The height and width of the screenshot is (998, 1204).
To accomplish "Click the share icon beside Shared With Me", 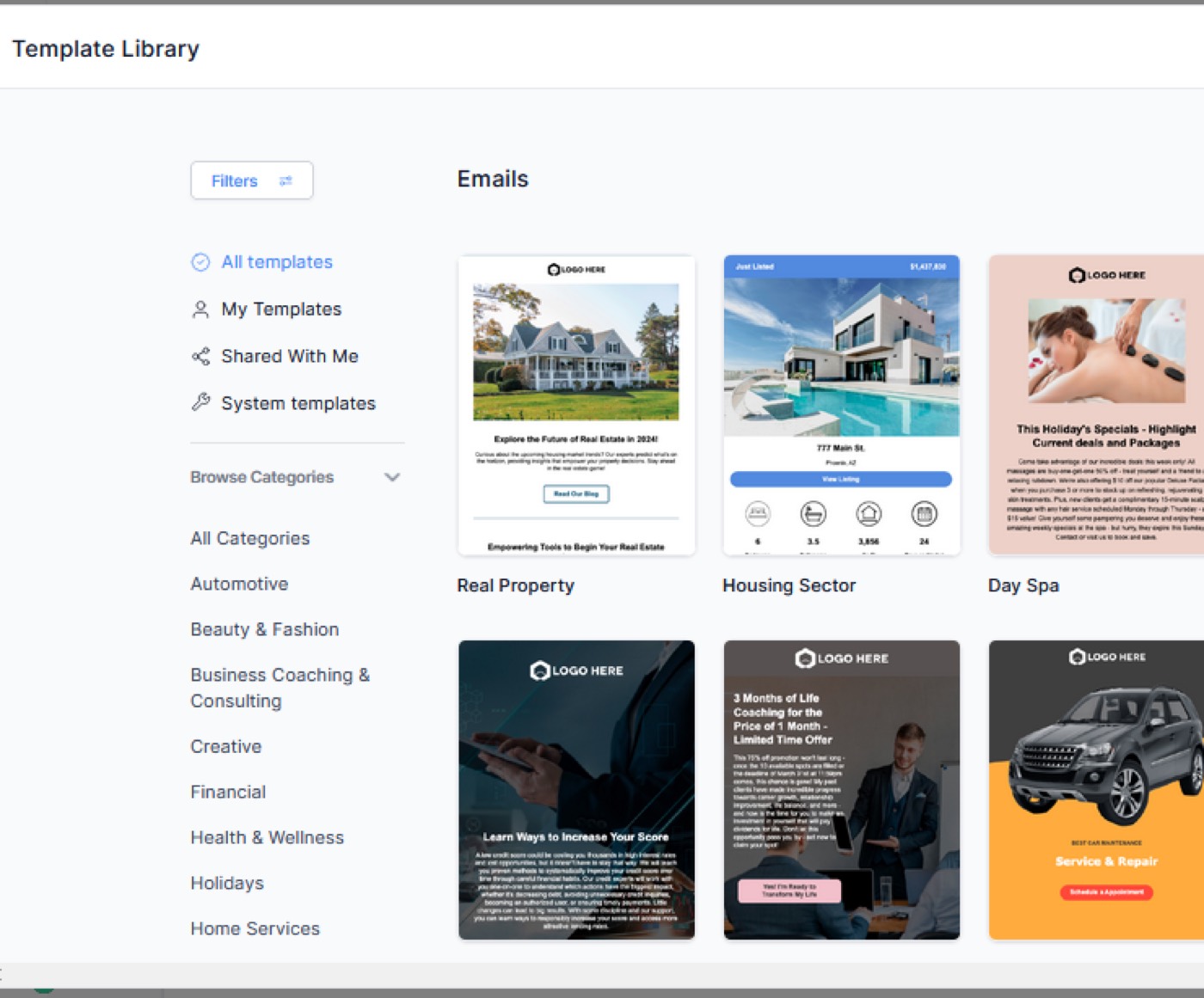I will (200, 356).
